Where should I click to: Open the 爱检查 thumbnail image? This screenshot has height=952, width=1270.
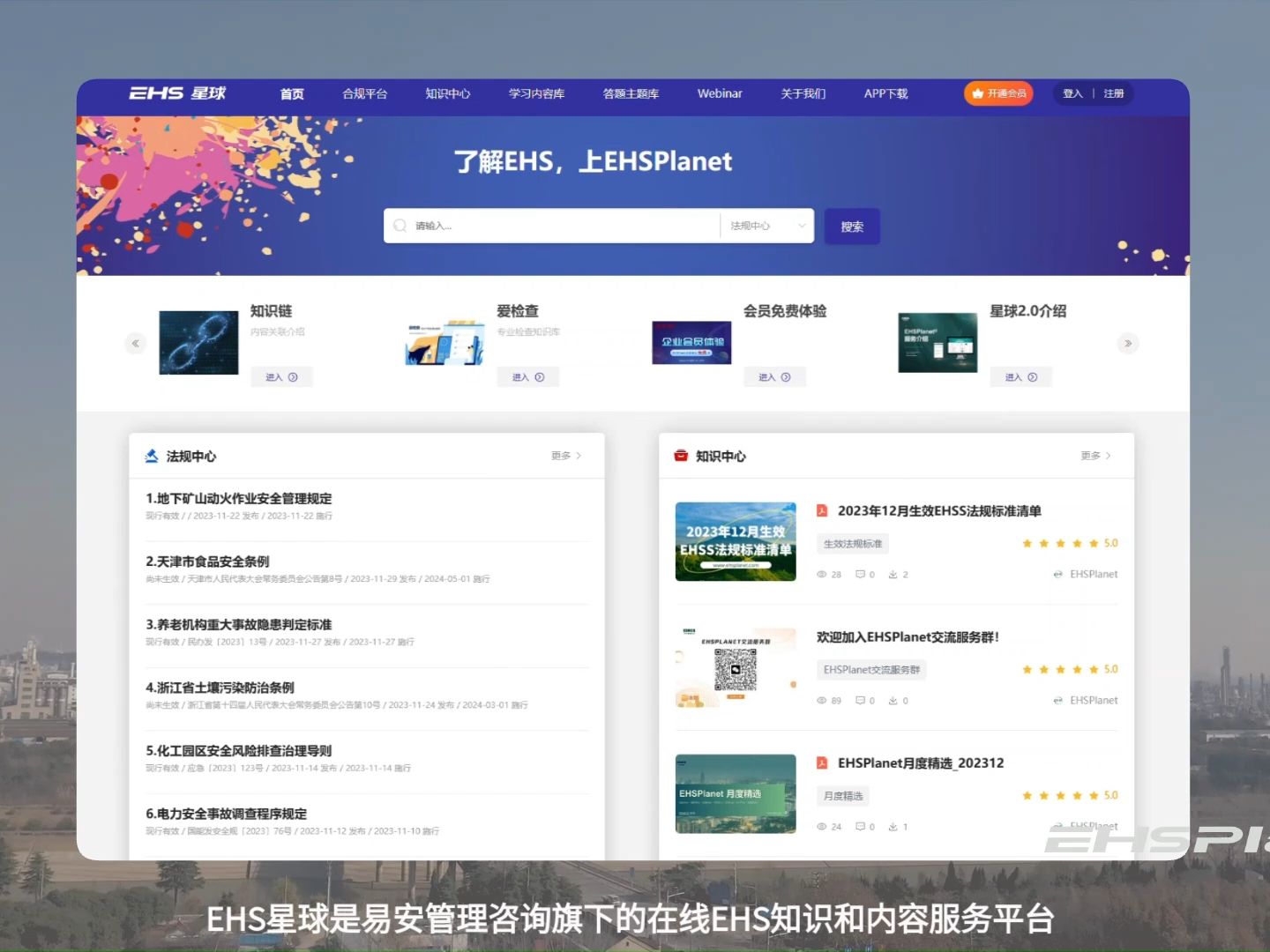(445, 343)
